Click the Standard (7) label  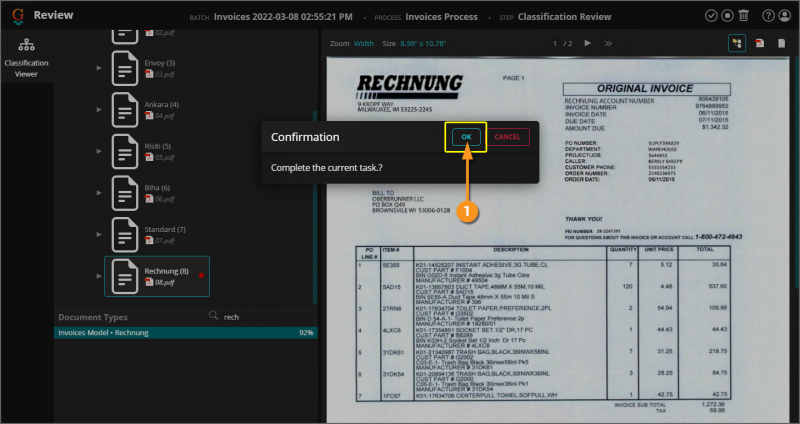tap(165, 230)
